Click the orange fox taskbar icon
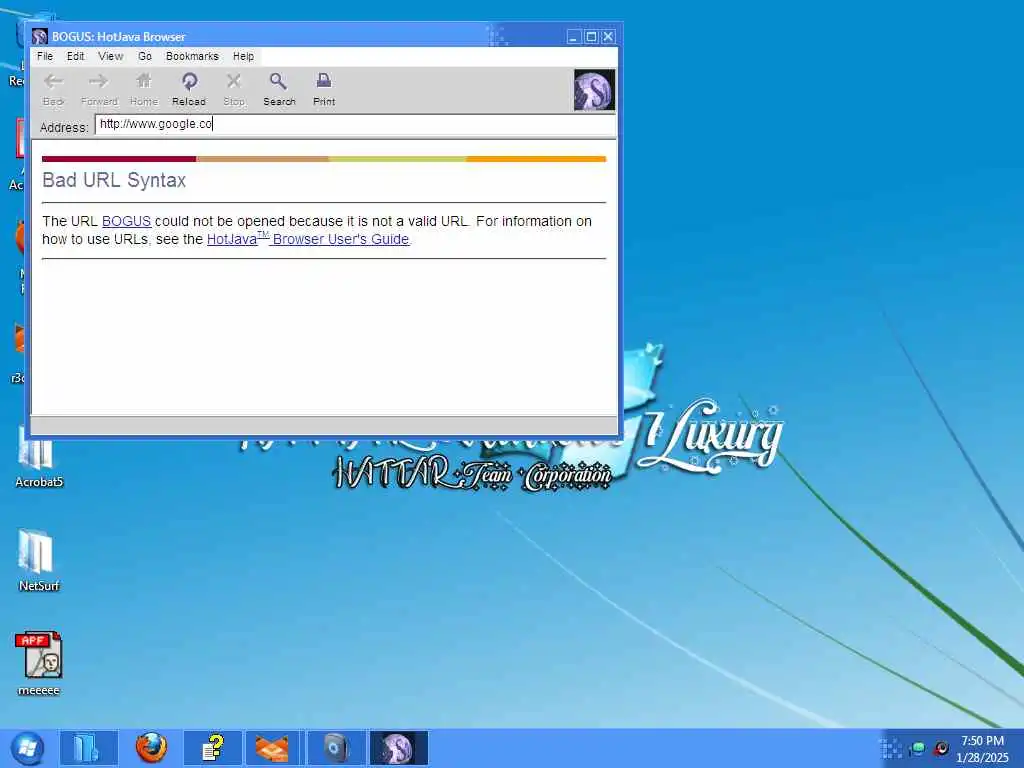 click(x=273, y=748)
